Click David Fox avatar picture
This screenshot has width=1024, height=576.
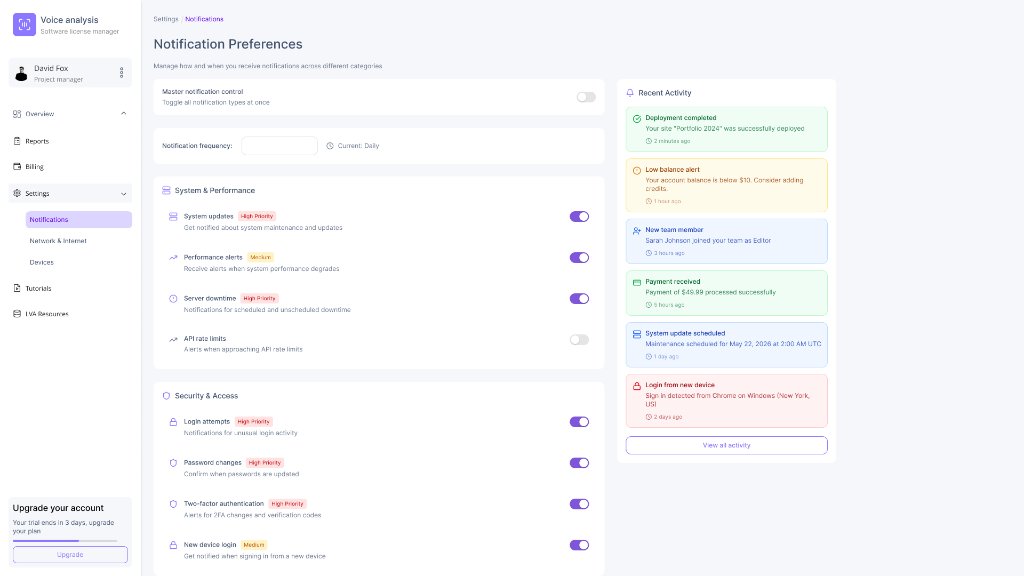22,73
